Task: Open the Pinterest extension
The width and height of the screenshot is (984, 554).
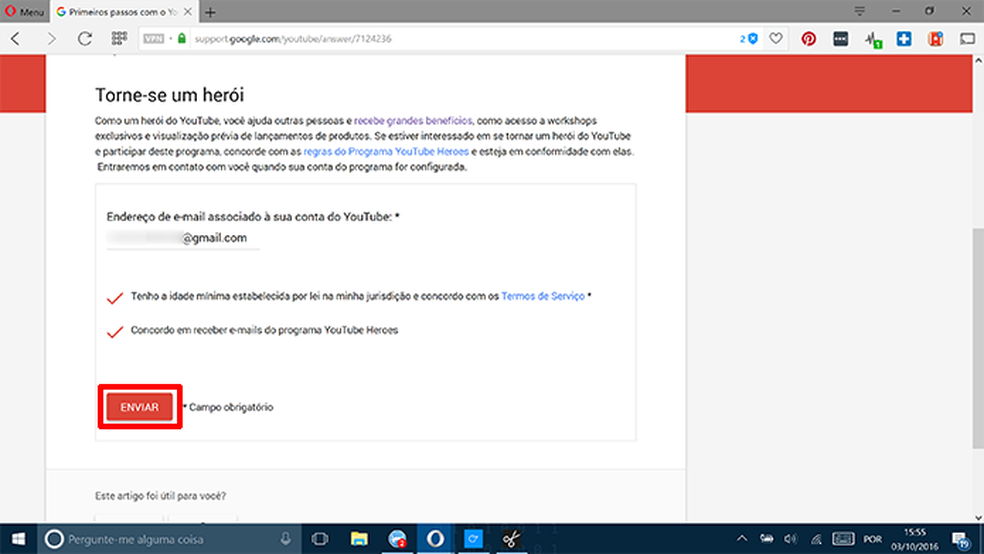Action: point(808,39)
